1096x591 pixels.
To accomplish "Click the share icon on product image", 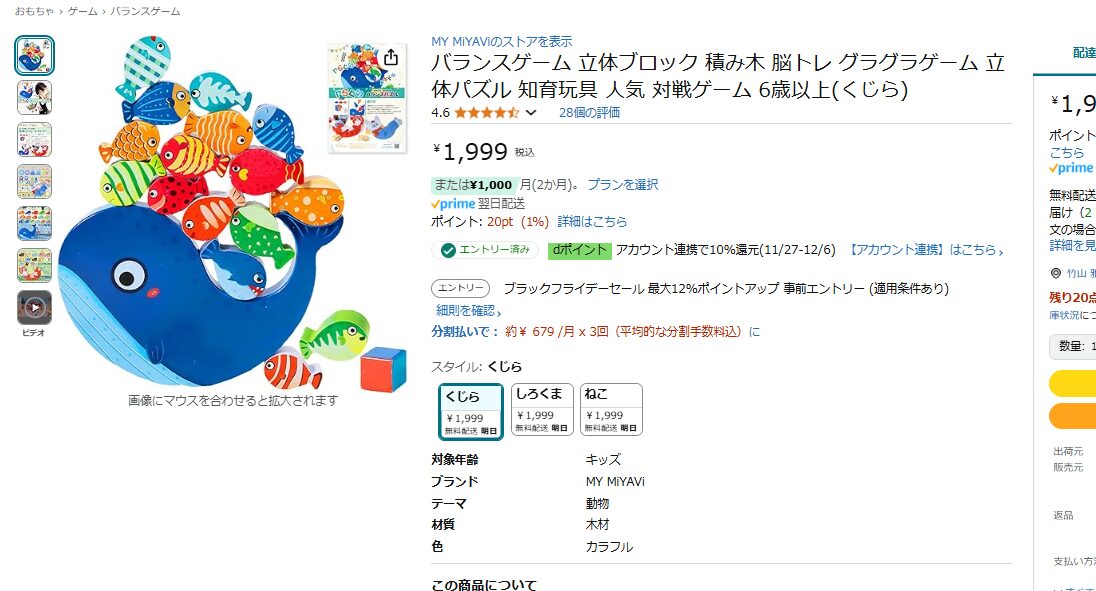I will click(x=391, y=58).
